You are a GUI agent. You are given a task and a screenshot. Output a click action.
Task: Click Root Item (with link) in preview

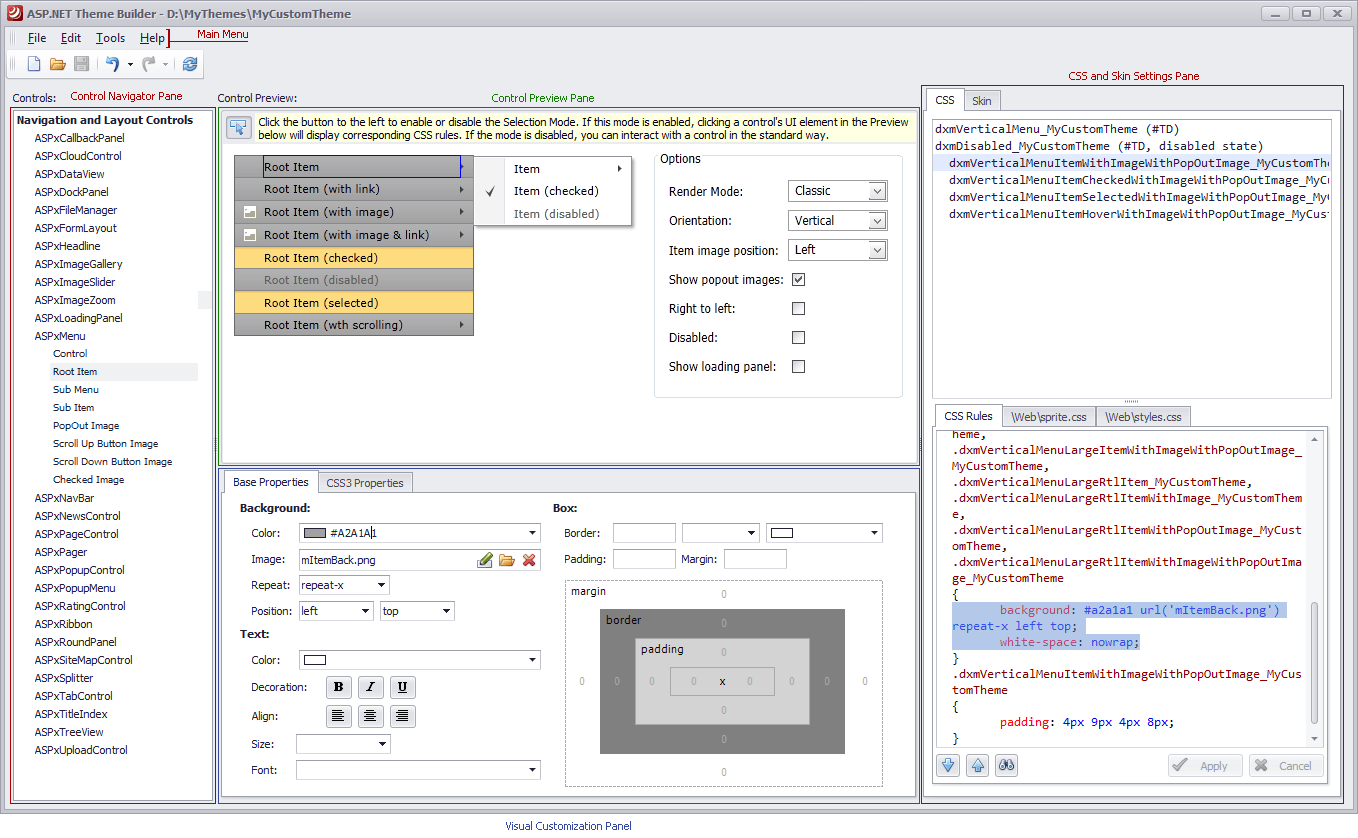354,189
